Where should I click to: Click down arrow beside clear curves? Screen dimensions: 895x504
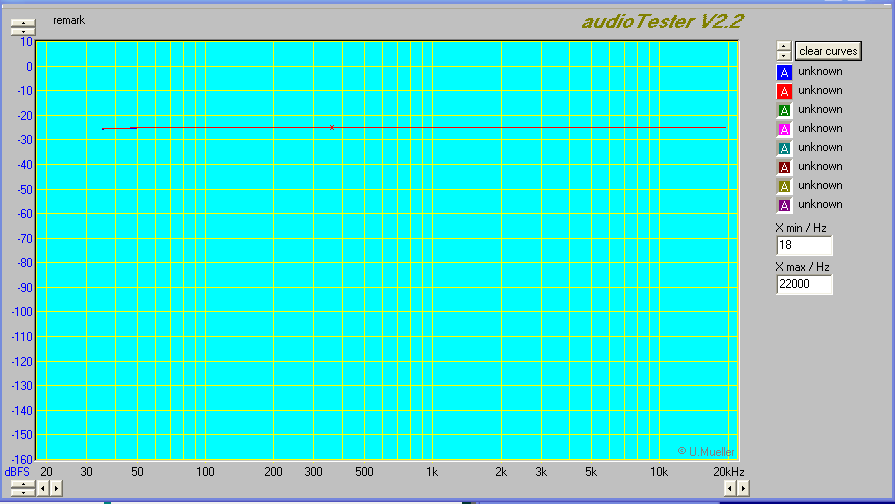(x=784, y=55)
